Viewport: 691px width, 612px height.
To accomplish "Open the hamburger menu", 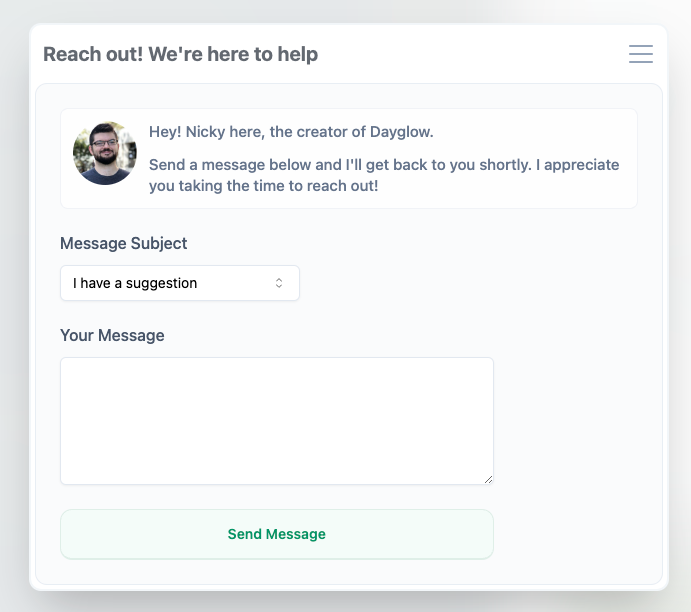I will point(640,54).
